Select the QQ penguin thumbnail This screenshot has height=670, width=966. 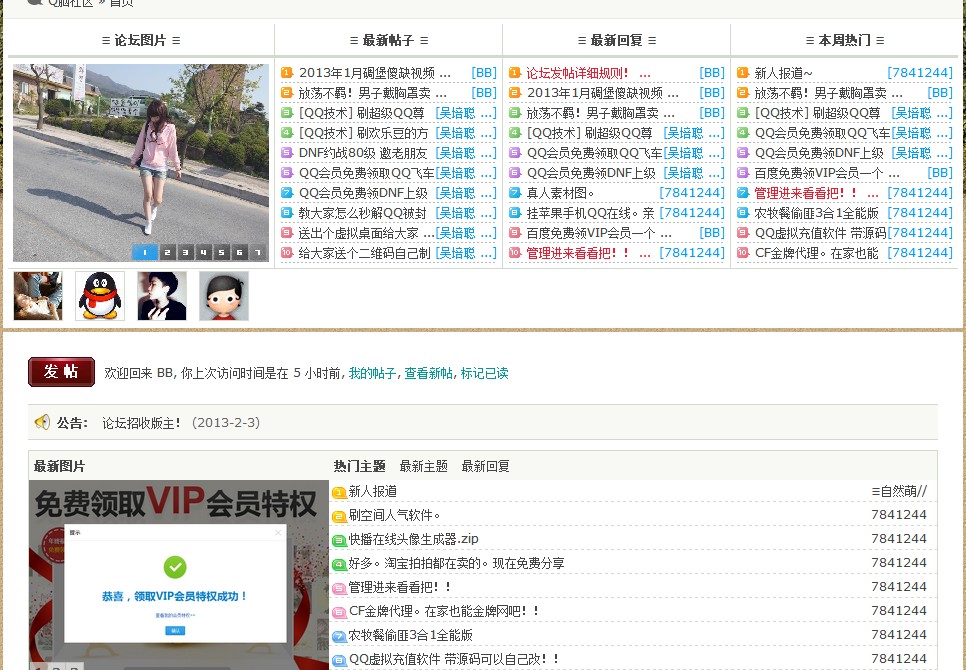pos(100,296)
